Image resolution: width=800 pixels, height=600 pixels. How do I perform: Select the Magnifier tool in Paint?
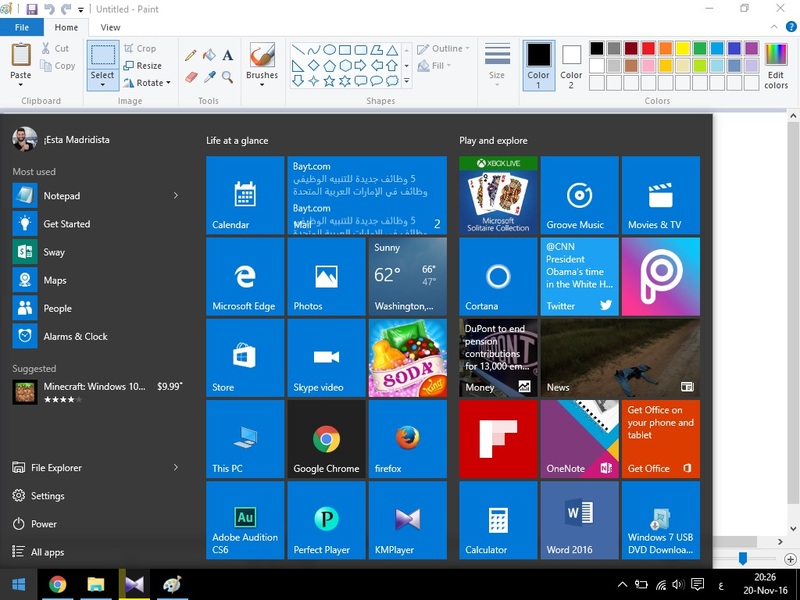coord(228,77)
